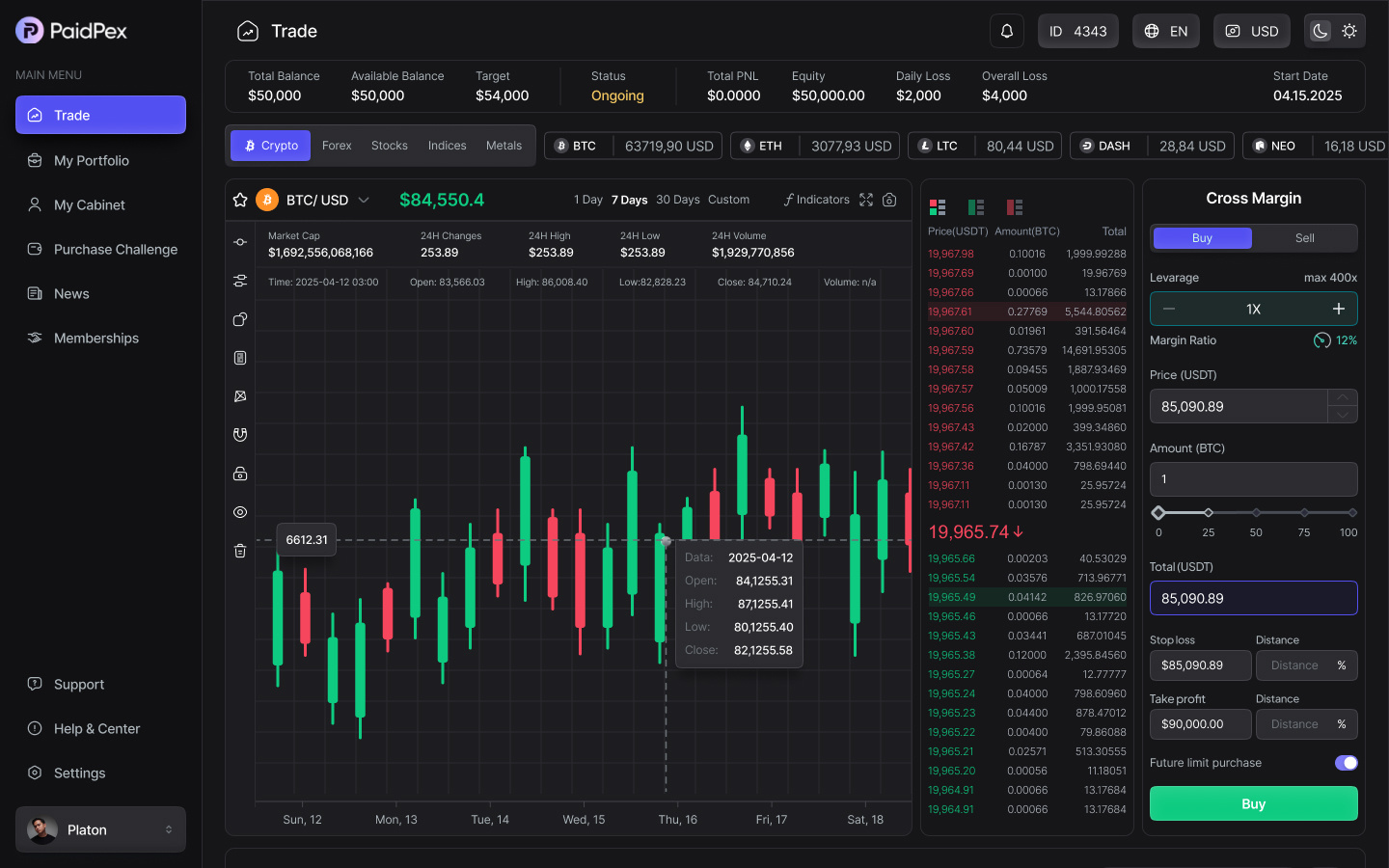Click the trash icon to clear chart drawings

click(240, 550)
